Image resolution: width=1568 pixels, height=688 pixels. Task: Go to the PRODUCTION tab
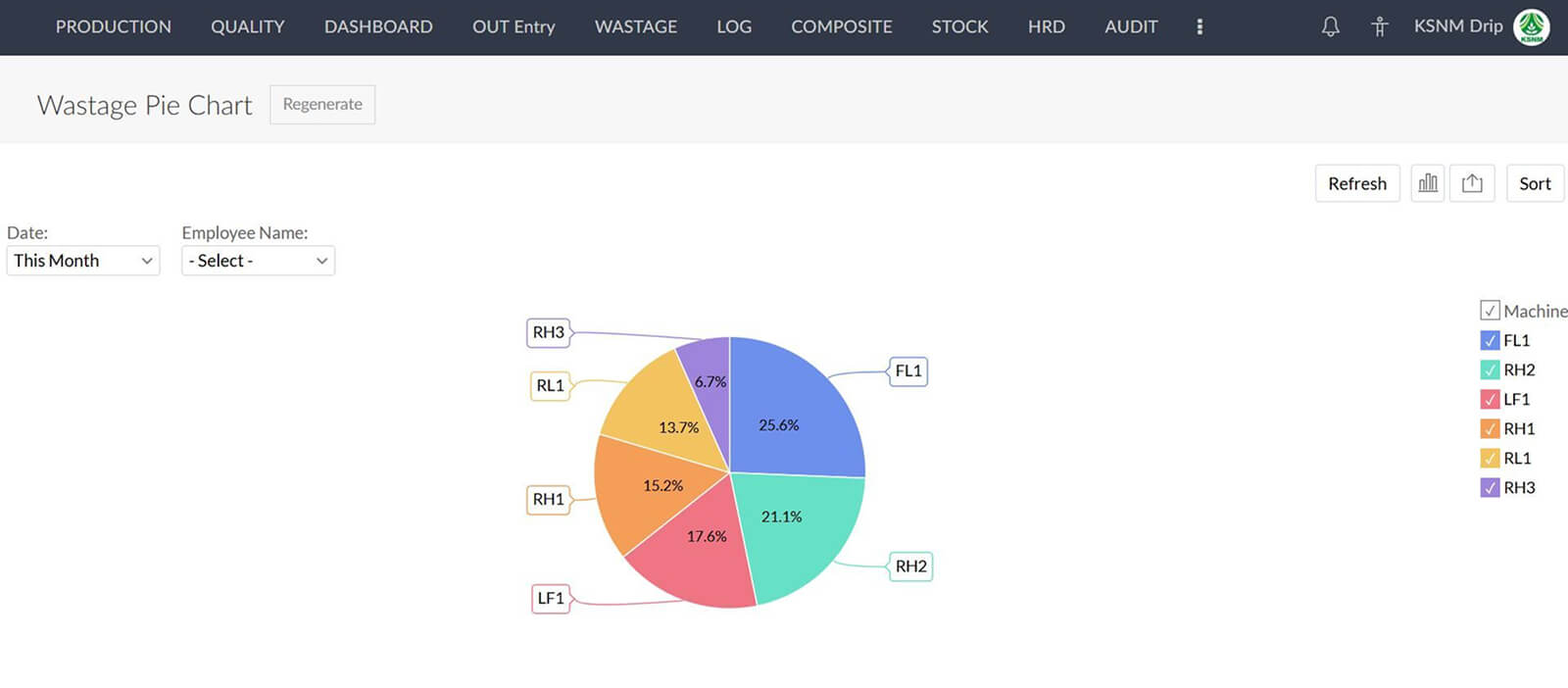tap(114, 26)
